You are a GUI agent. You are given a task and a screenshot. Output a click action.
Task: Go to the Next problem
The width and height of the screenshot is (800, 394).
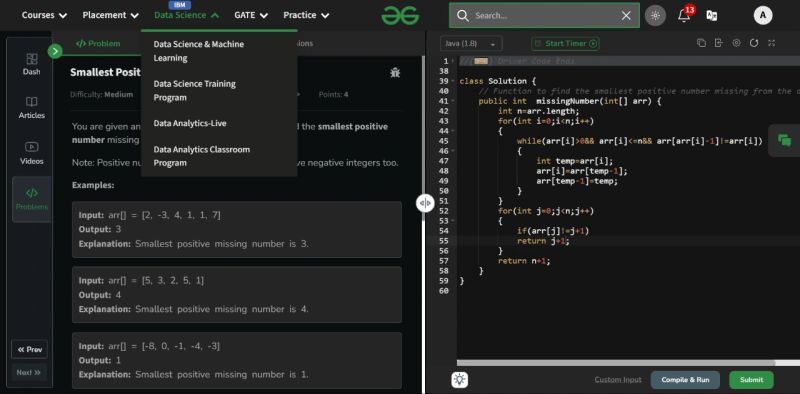point(29,373)
